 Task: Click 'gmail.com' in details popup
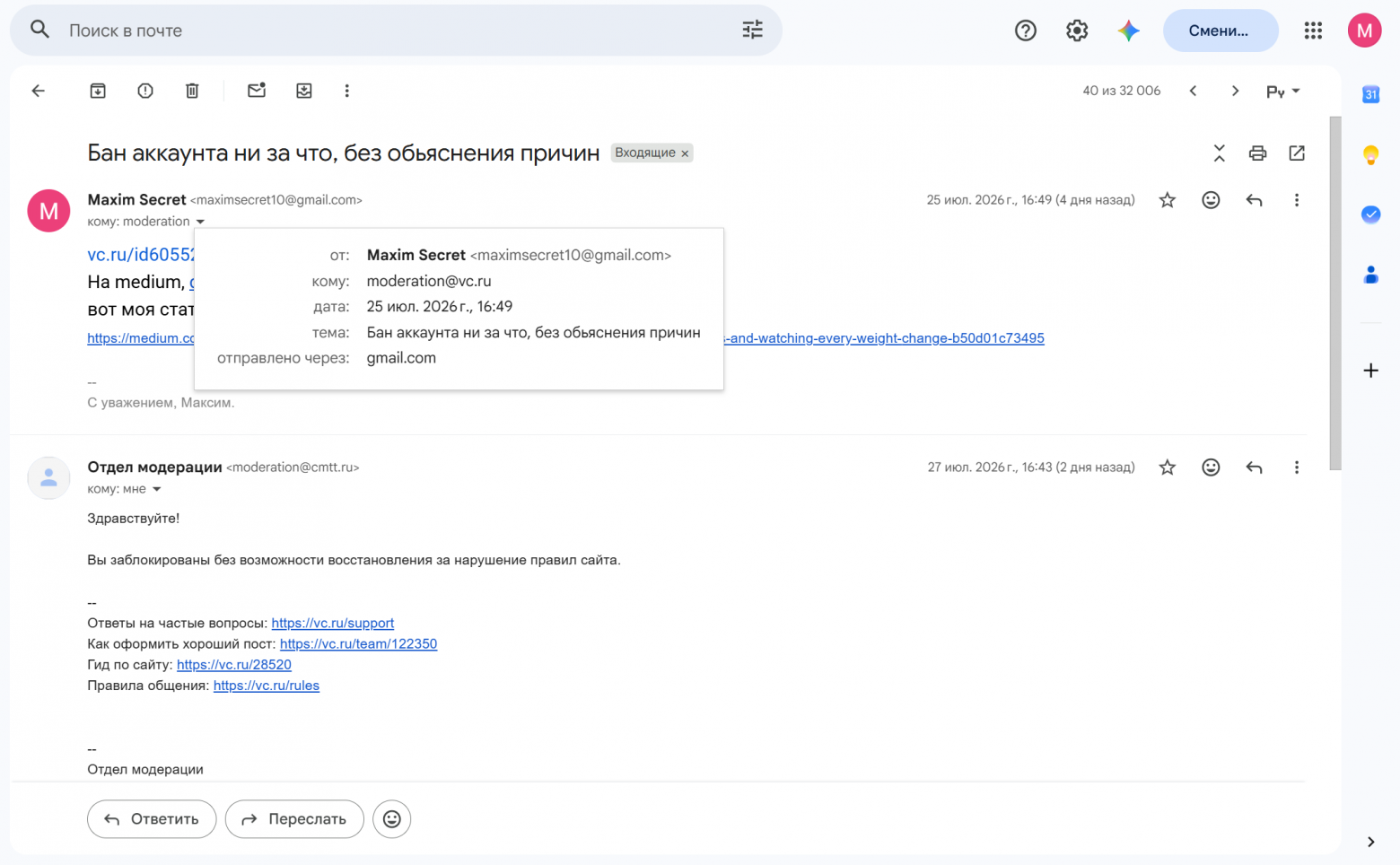[401, 358]
